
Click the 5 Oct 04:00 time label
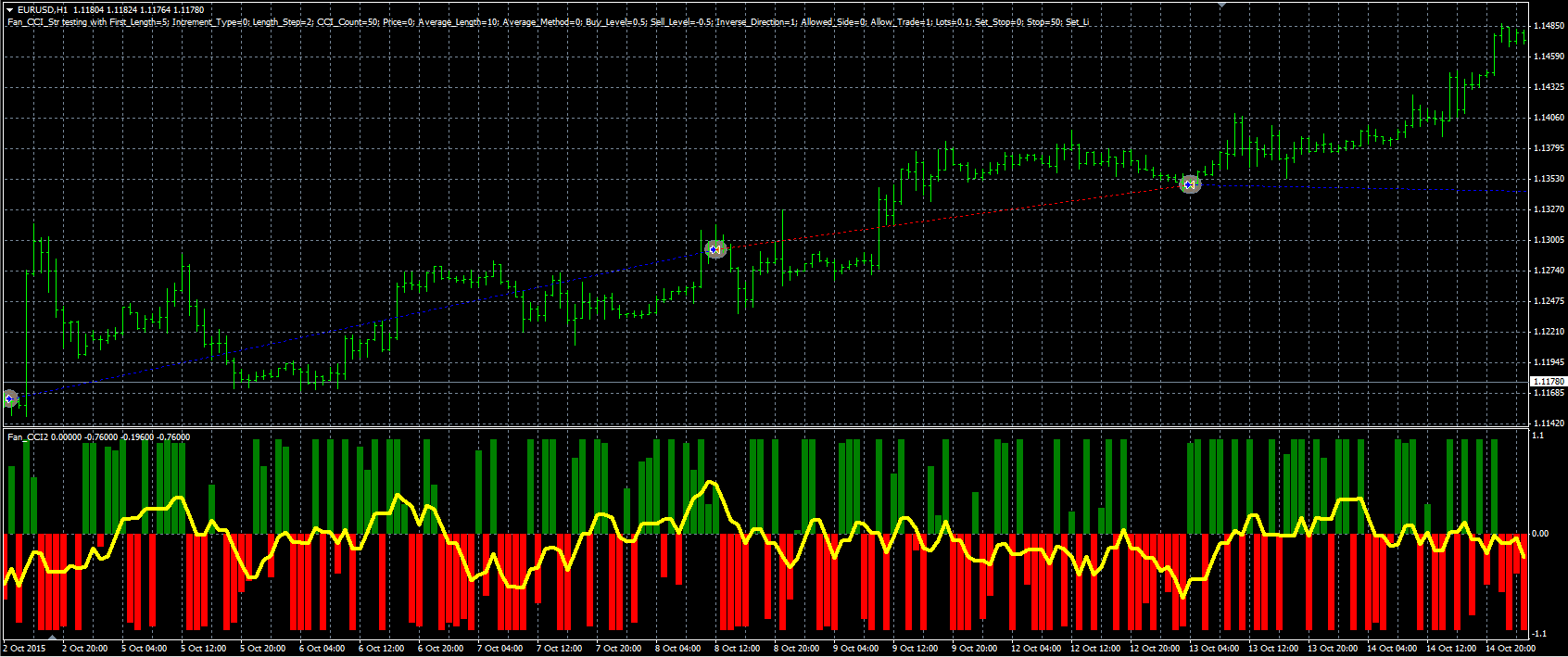tap(145, 649)
